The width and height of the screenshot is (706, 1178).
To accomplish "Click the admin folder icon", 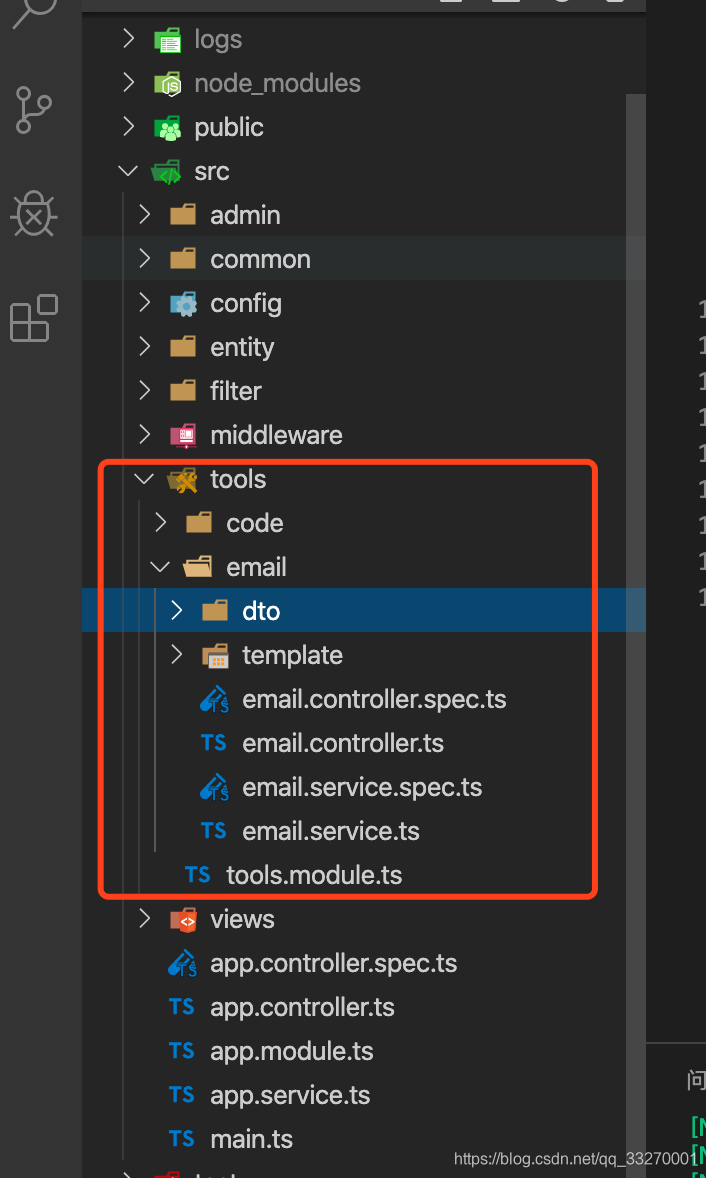I will pyautogui.click(x=183, y=216).
